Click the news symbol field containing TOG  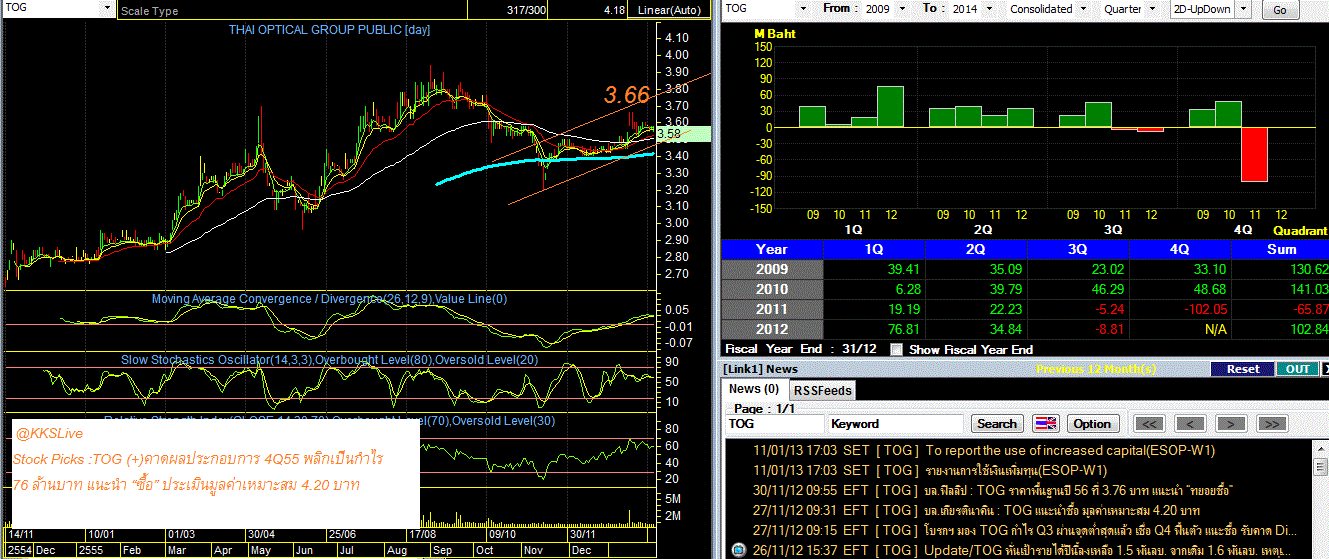(x=774, y=424)
